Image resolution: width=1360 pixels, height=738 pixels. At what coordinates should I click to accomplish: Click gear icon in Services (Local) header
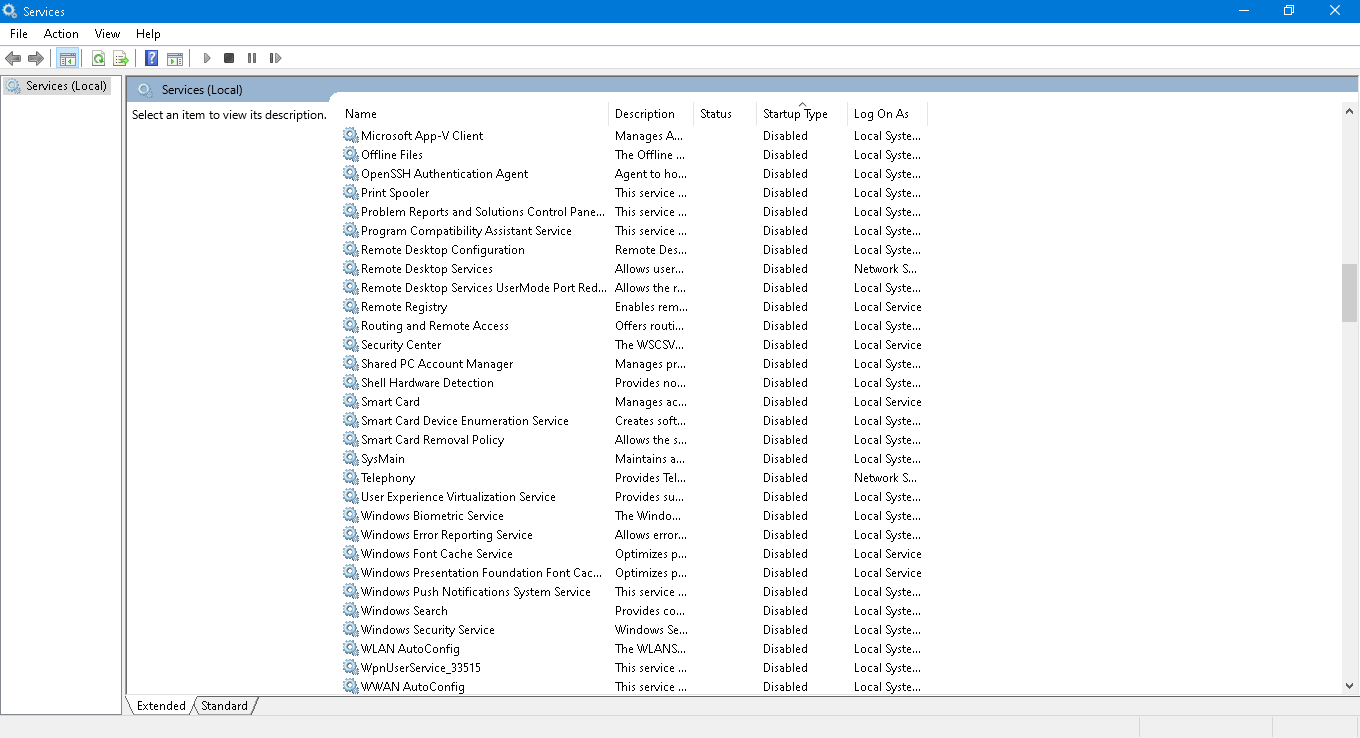click(145, 90)
